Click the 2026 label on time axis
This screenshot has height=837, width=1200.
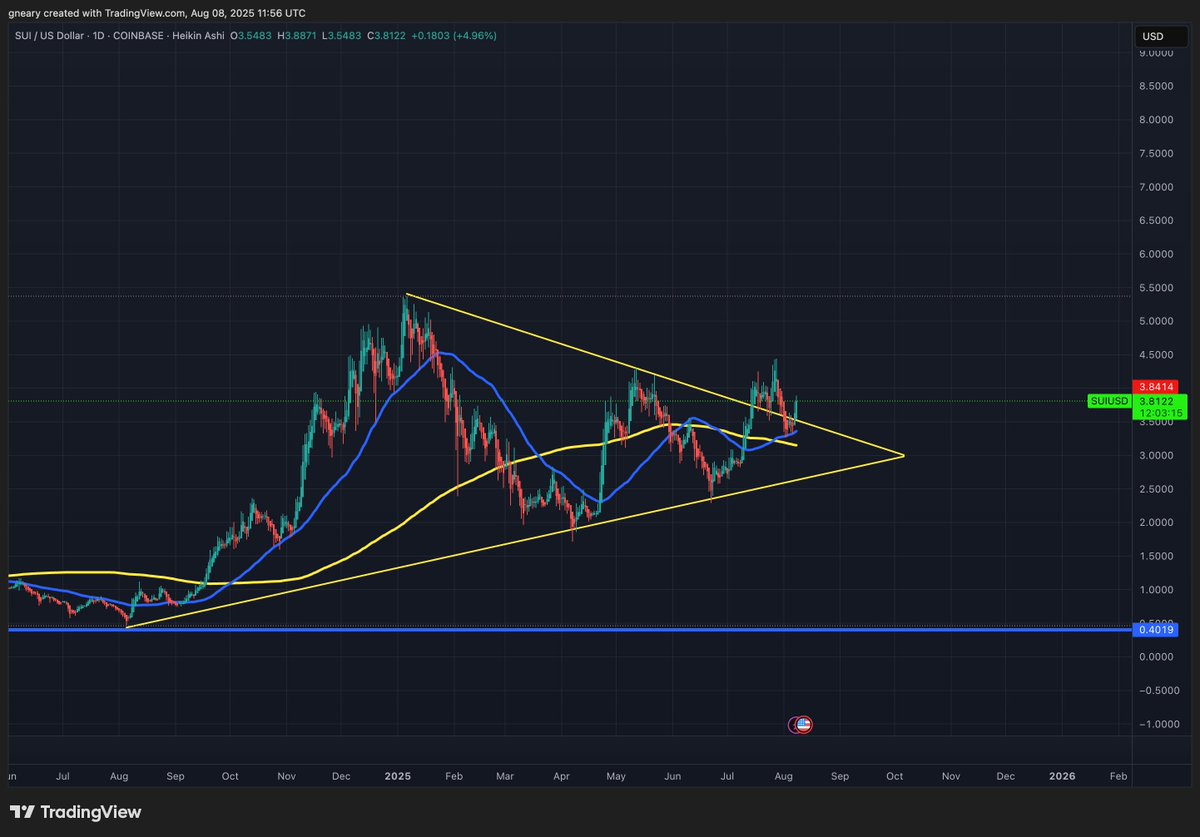[x=1061, y=775]
